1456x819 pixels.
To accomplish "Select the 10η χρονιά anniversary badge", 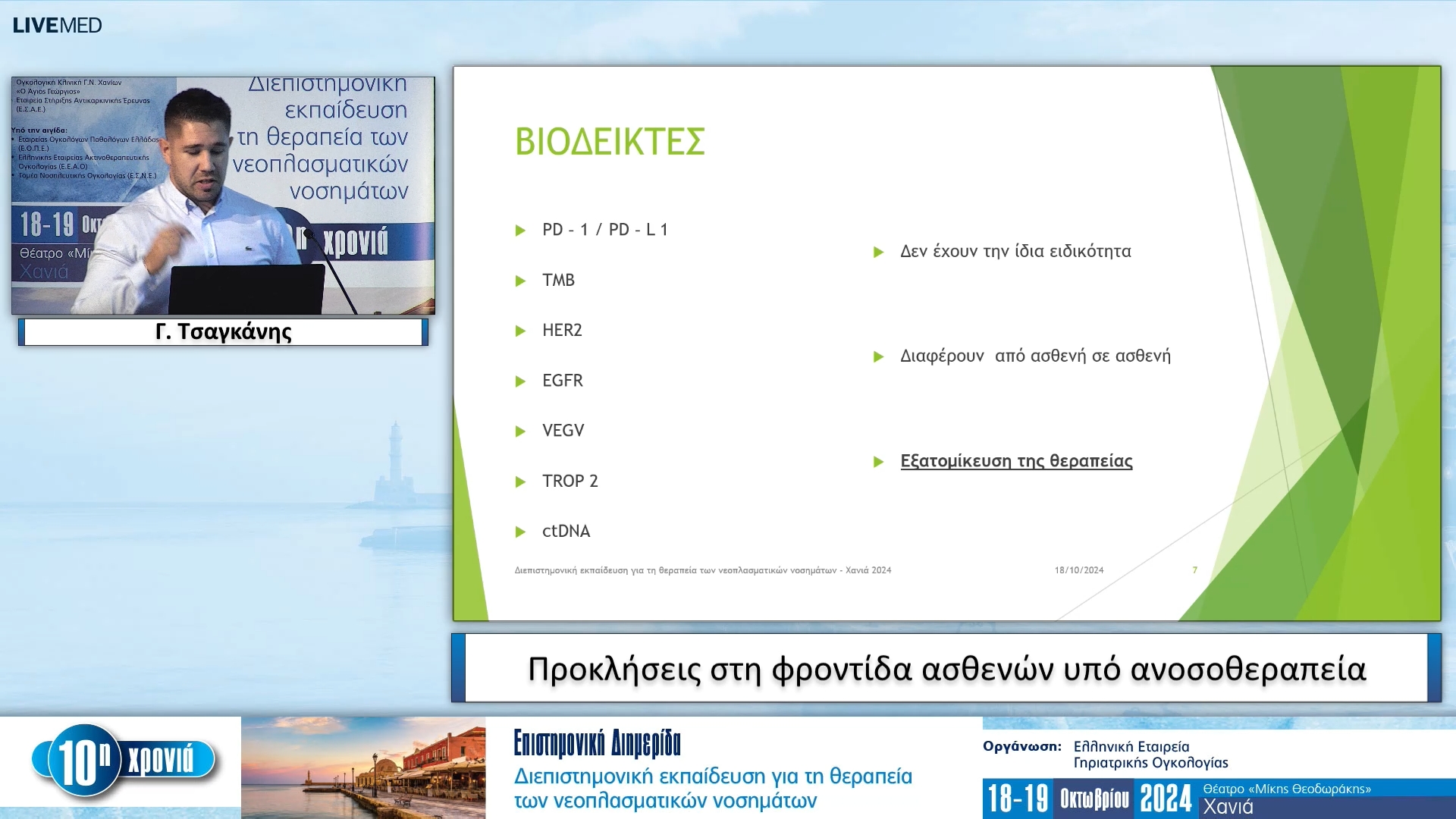I will [121, 755].
